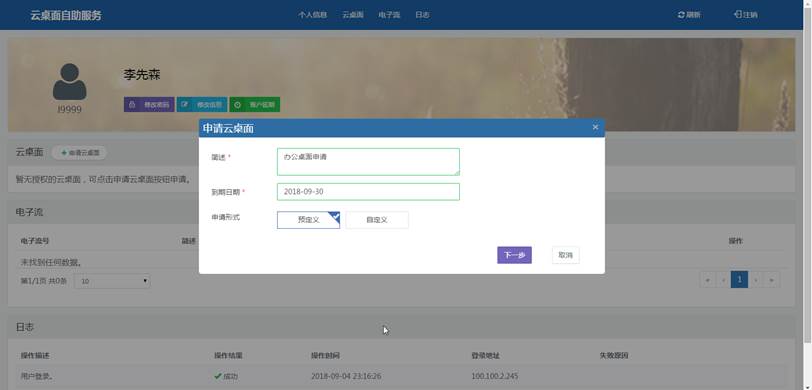812x390 pixels.
Task: Click the user ID l9999 under avatar
Action: pyautogui.click(x=69, y=110)
